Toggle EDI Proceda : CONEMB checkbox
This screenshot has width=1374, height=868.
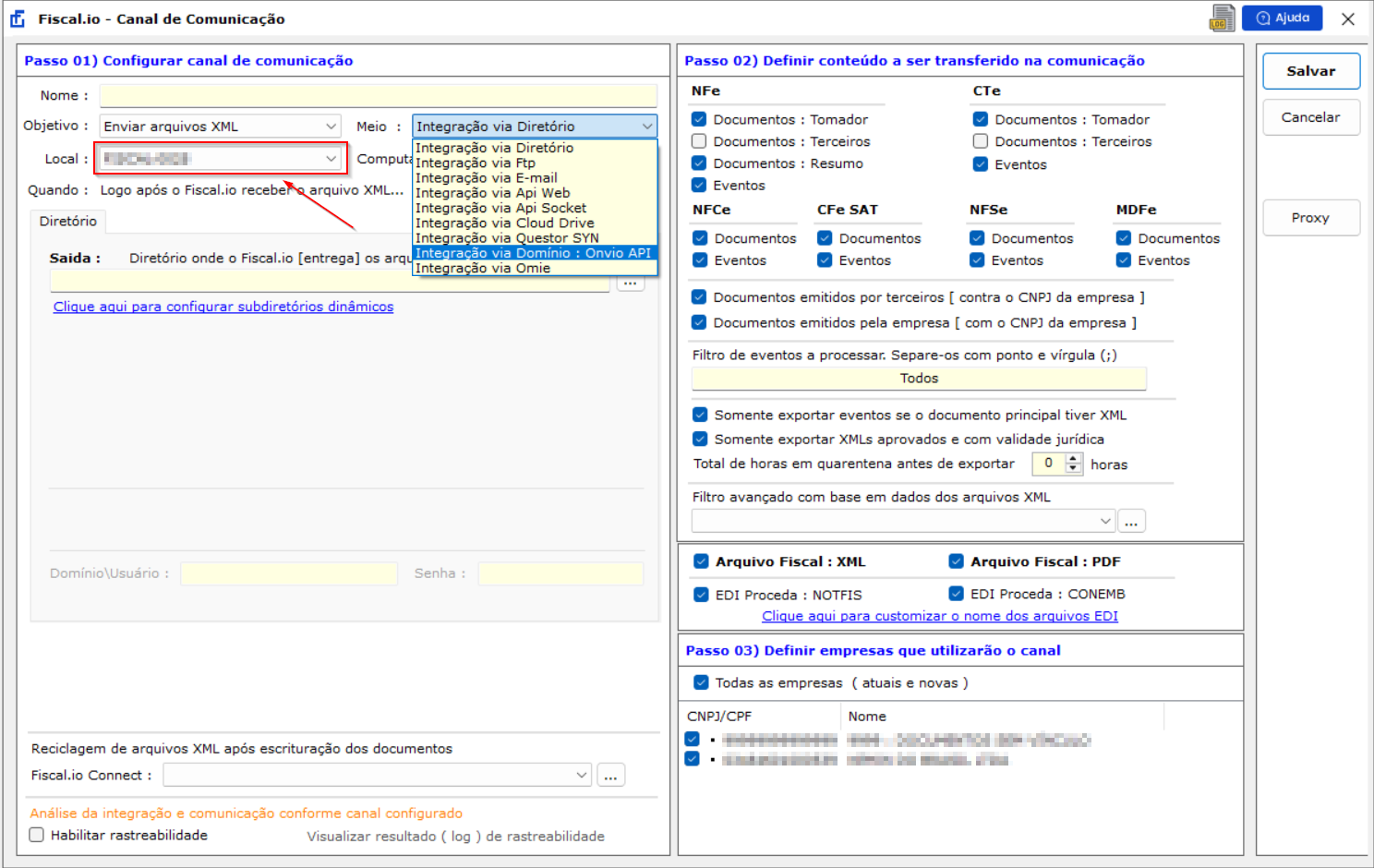coord(956,594)
